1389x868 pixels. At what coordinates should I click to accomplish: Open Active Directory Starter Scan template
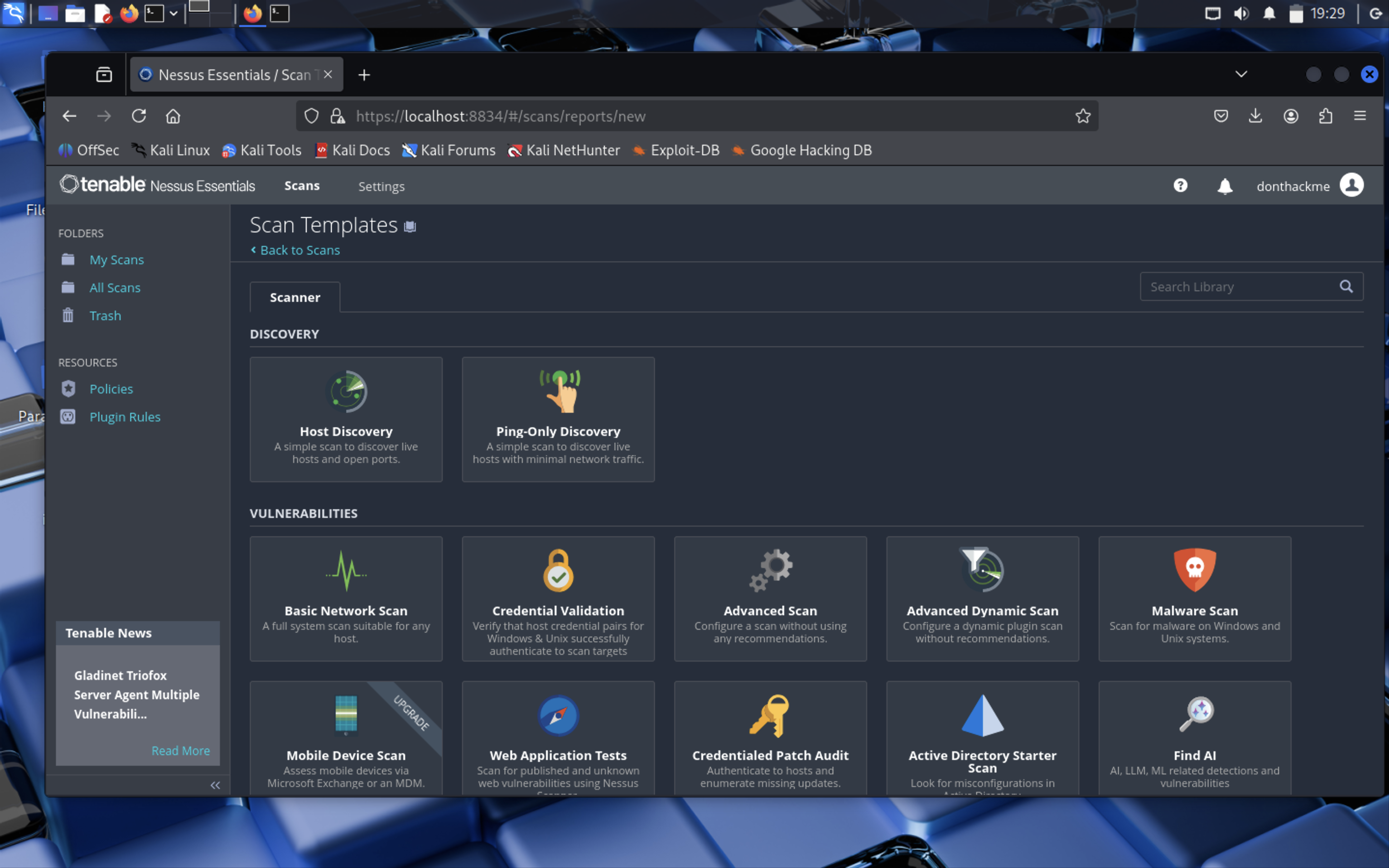click(x=982, y=738)
